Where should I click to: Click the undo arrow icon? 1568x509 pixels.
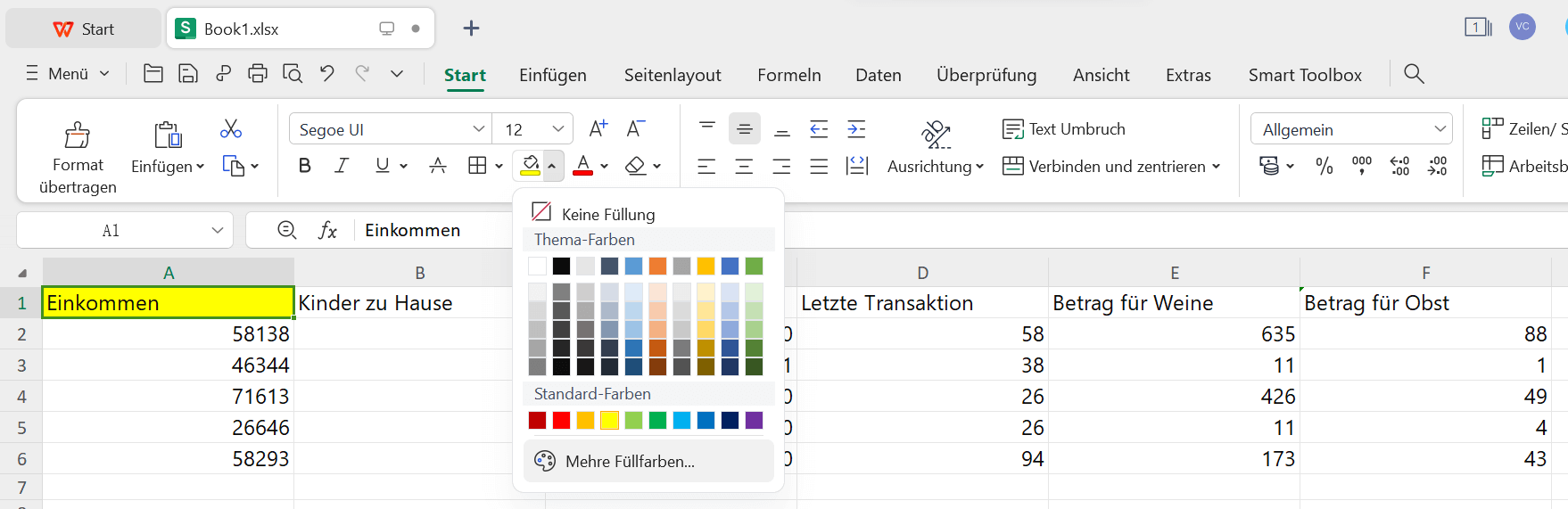[327, 74]
